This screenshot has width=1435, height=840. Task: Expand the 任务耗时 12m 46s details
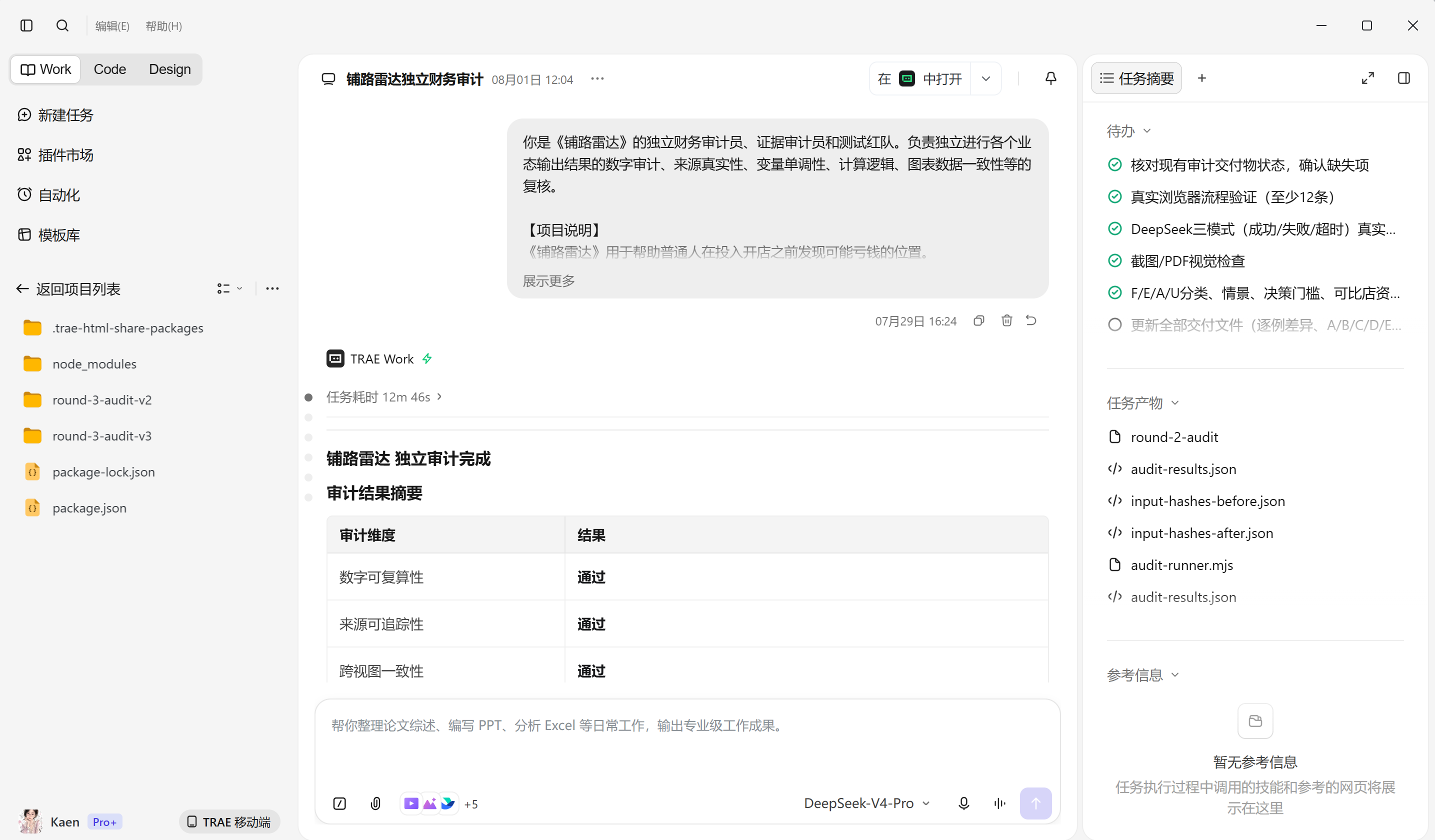coord(384,396)
